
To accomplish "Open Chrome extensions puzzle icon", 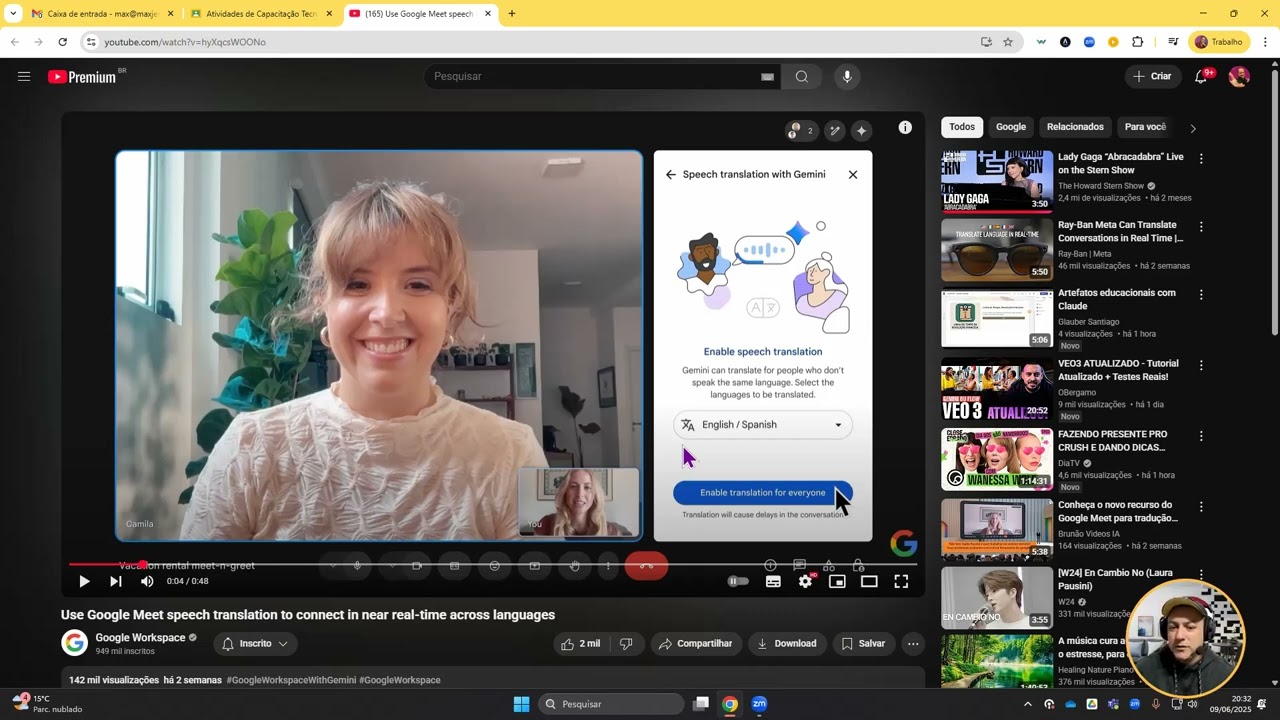I will (1137, 42).
